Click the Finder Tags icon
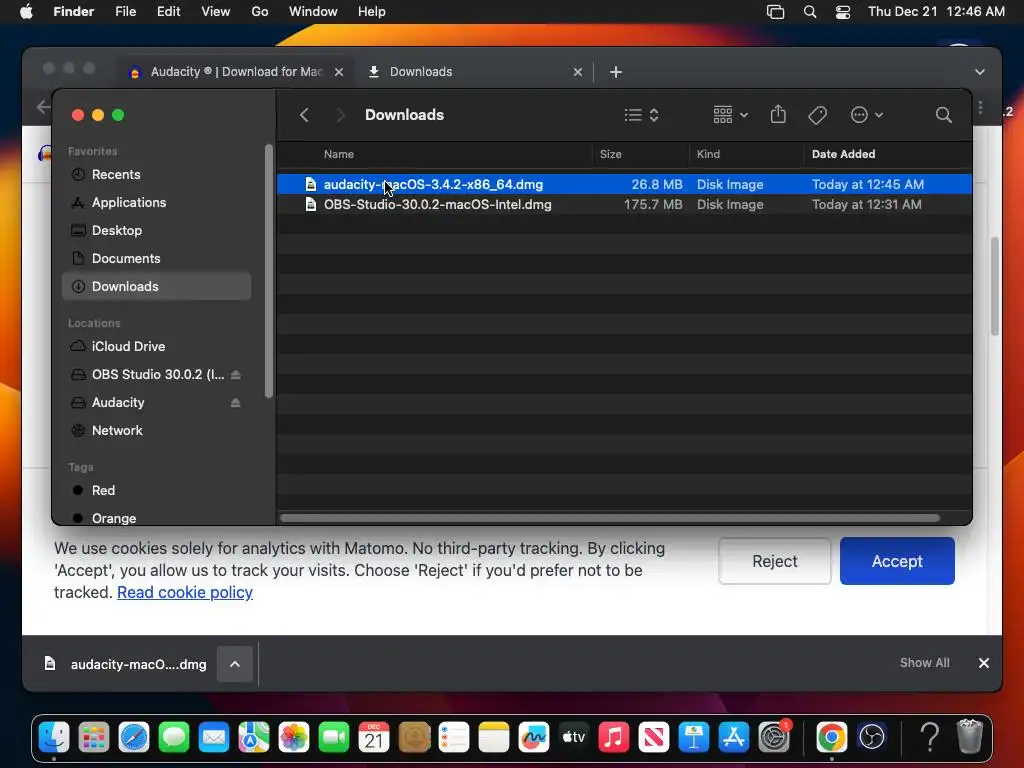This screenshot has height=768, width=1024. click(818, 115)
